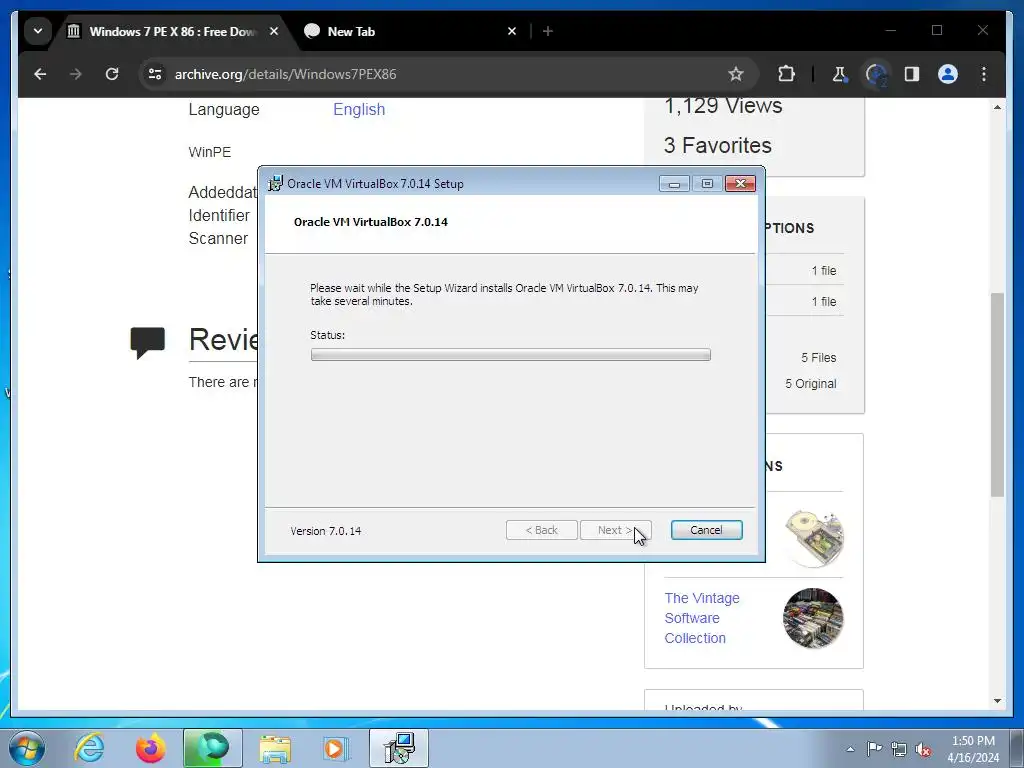The image size is (1024, 768).
Task: Minimize the VirtualBox Setup dialog
Action: point(674,184)
